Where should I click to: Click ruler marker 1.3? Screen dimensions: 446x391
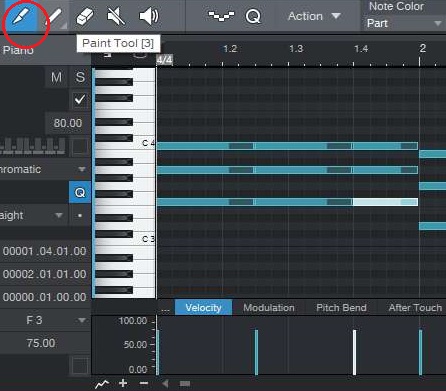pos(296,49)
